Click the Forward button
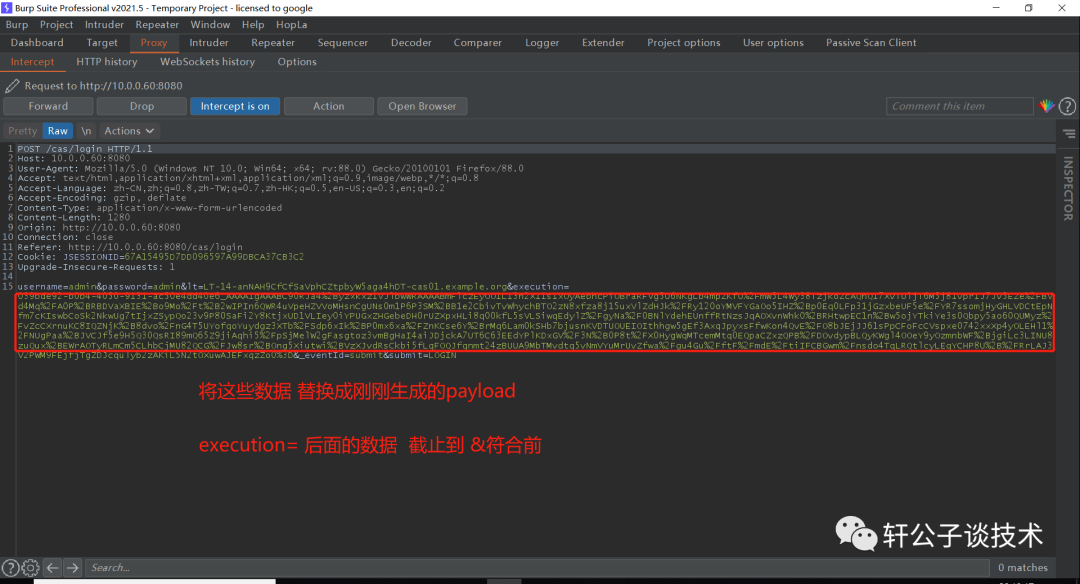Viewport: 1080px width, 584px height. pos(48,105)
